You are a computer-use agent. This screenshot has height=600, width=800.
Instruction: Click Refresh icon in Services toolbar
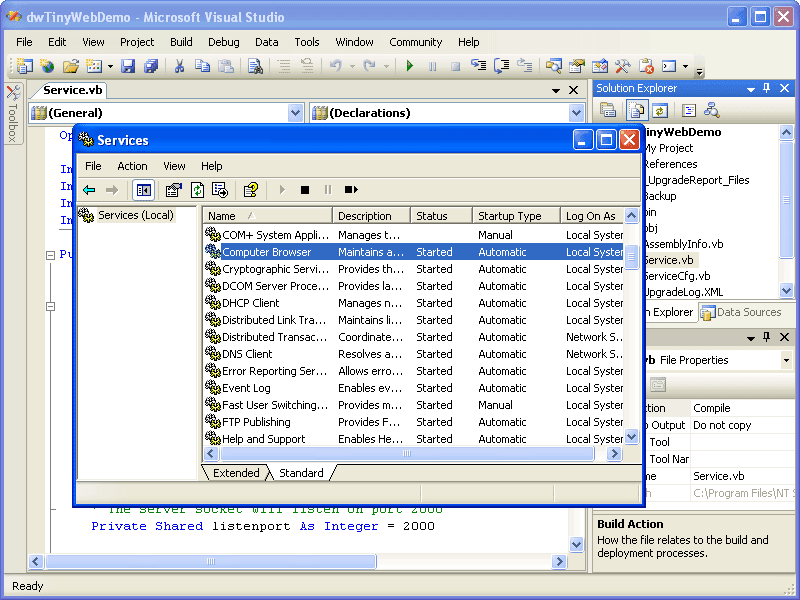[197, 190]
